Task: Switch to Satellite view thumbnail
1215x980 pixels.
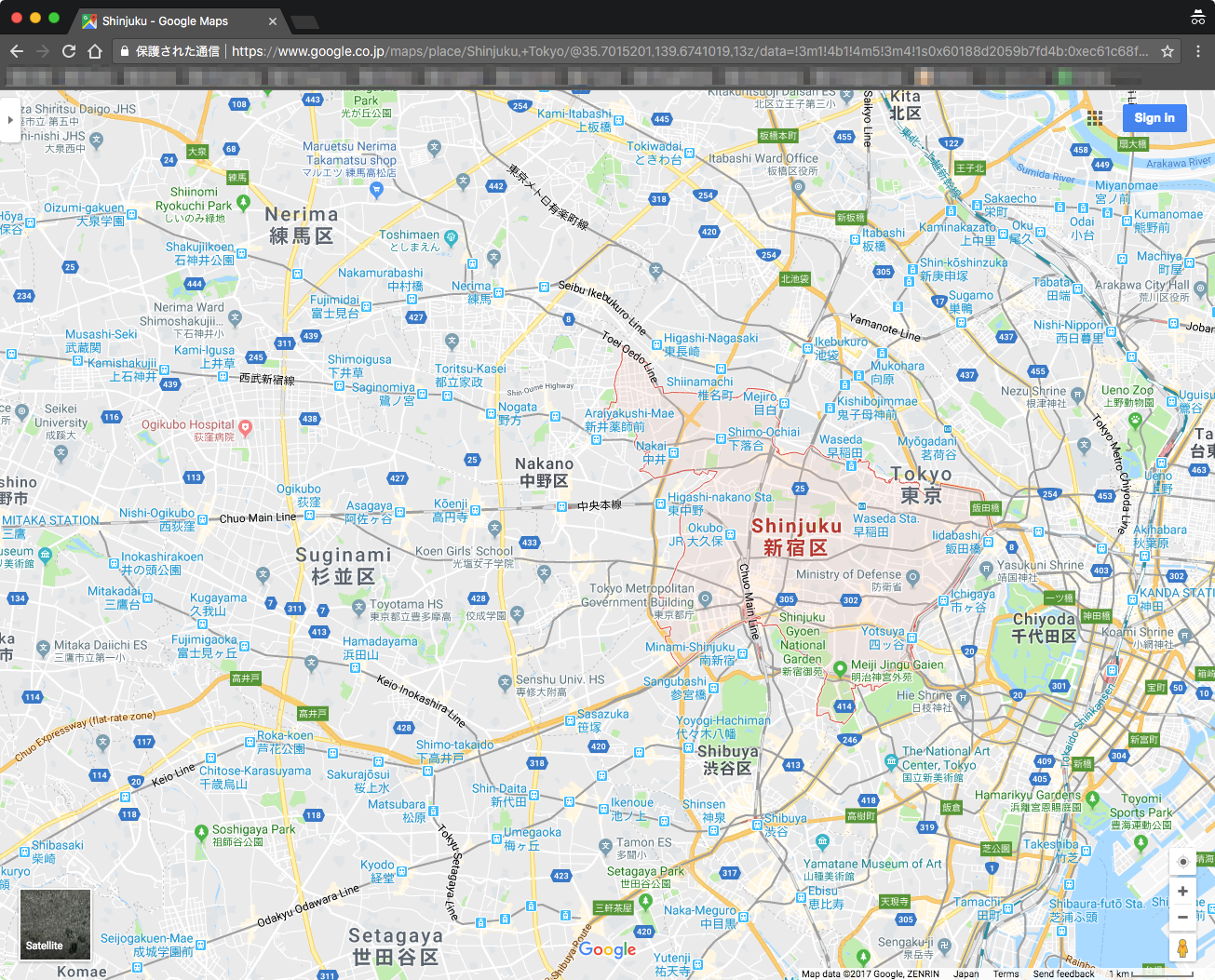Action: point(56,924)
